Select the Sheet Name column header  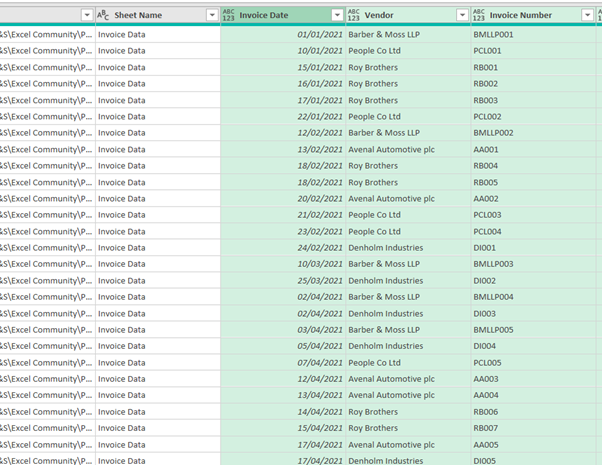158,15
